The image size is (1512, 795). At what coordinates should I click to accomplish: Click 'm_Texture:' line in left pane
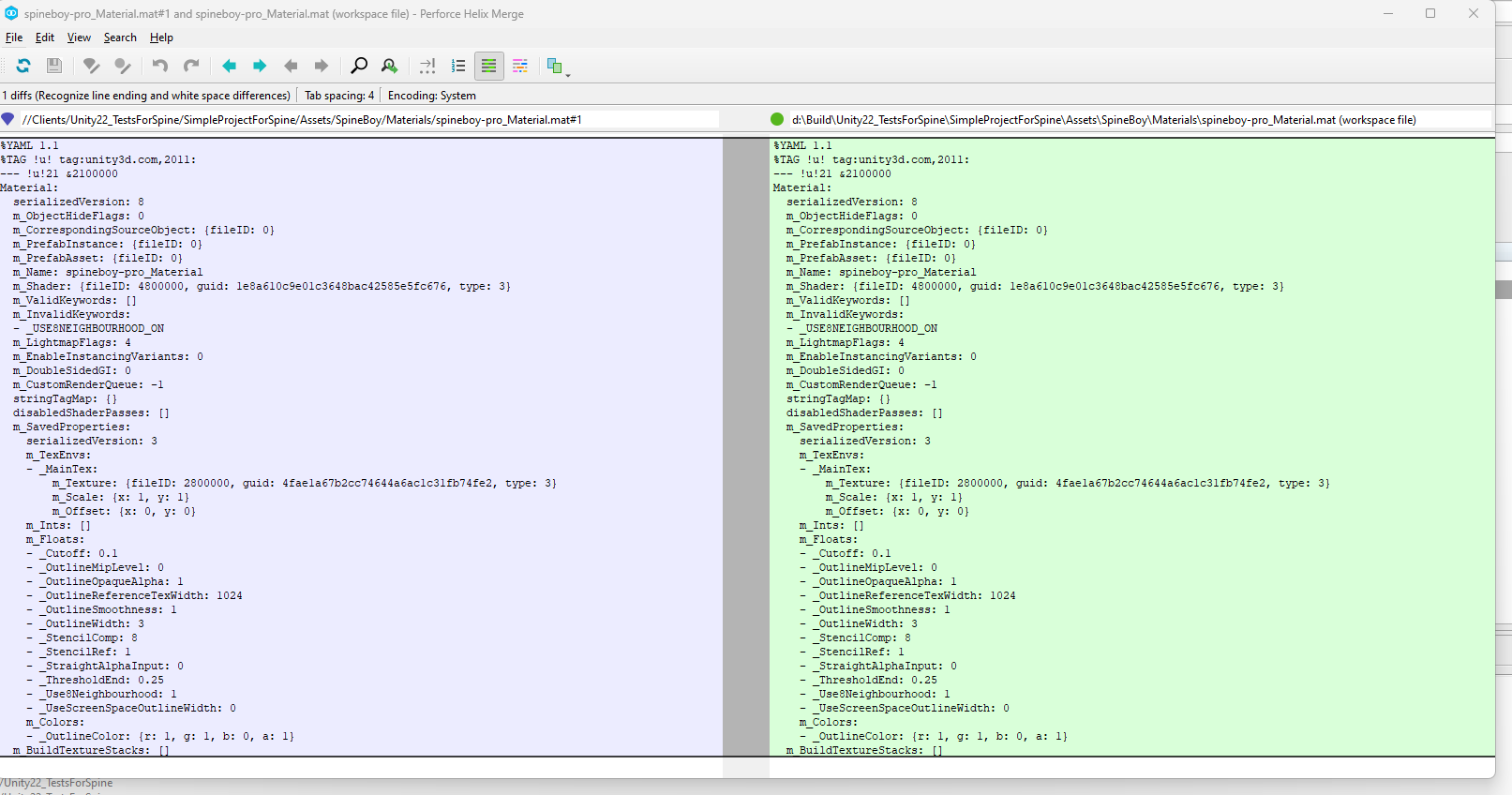coord(304,483)
